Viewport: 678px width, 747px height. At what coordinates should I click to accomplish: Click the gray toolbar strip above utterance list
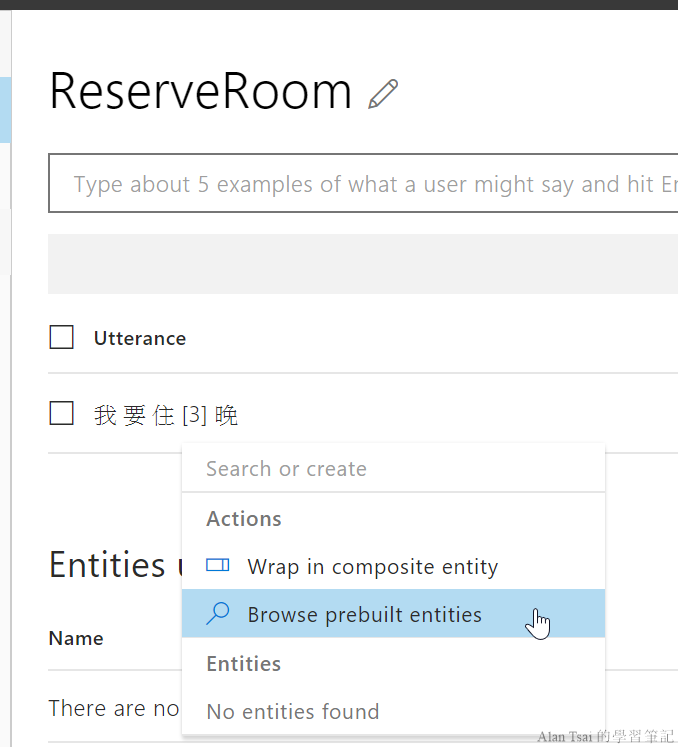(362, 264)
